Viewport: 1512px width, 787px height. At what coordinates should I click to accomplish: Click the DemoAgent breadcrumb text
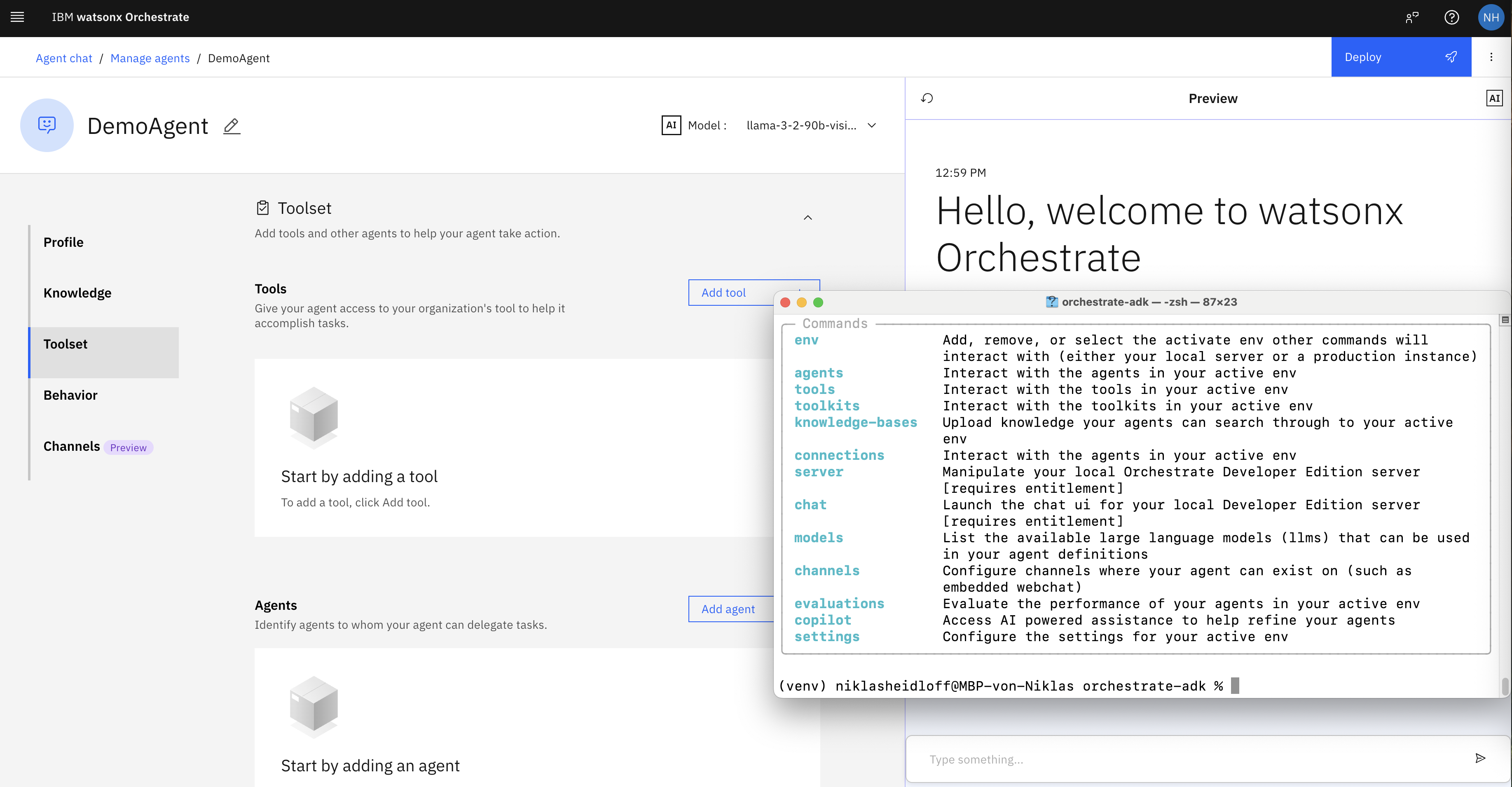pos(238,58)
